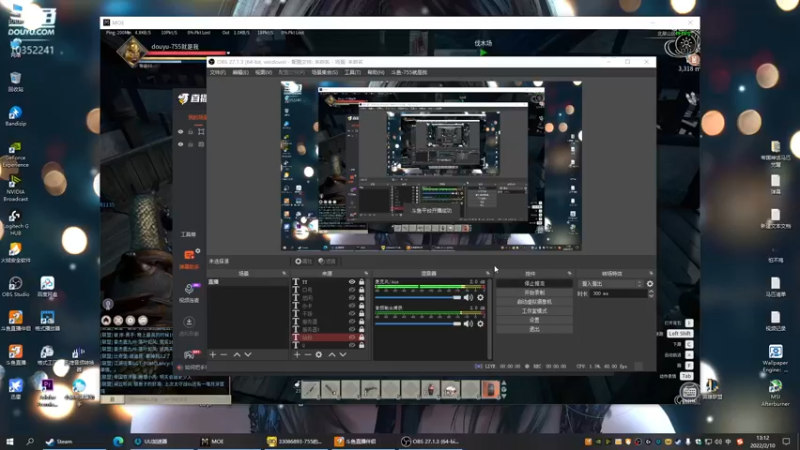Pop out the Audio Mixer dock panel icon
The width and height of the screenshot is (800, 450).
[x=488, y=273]
